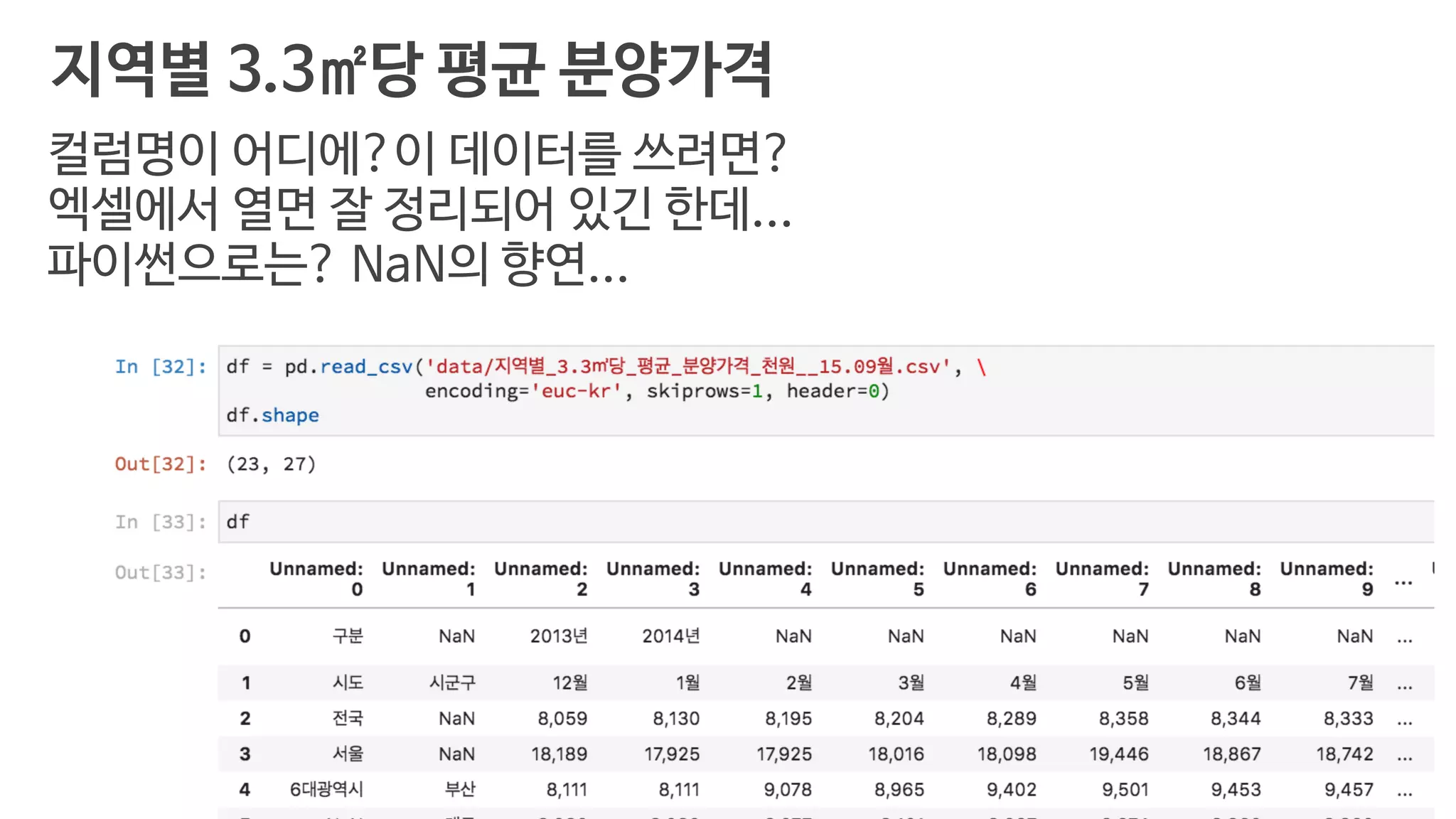Click the column header Unnamed: 8
This screenshot has height=819, width=1456.
click(1215, 579)
